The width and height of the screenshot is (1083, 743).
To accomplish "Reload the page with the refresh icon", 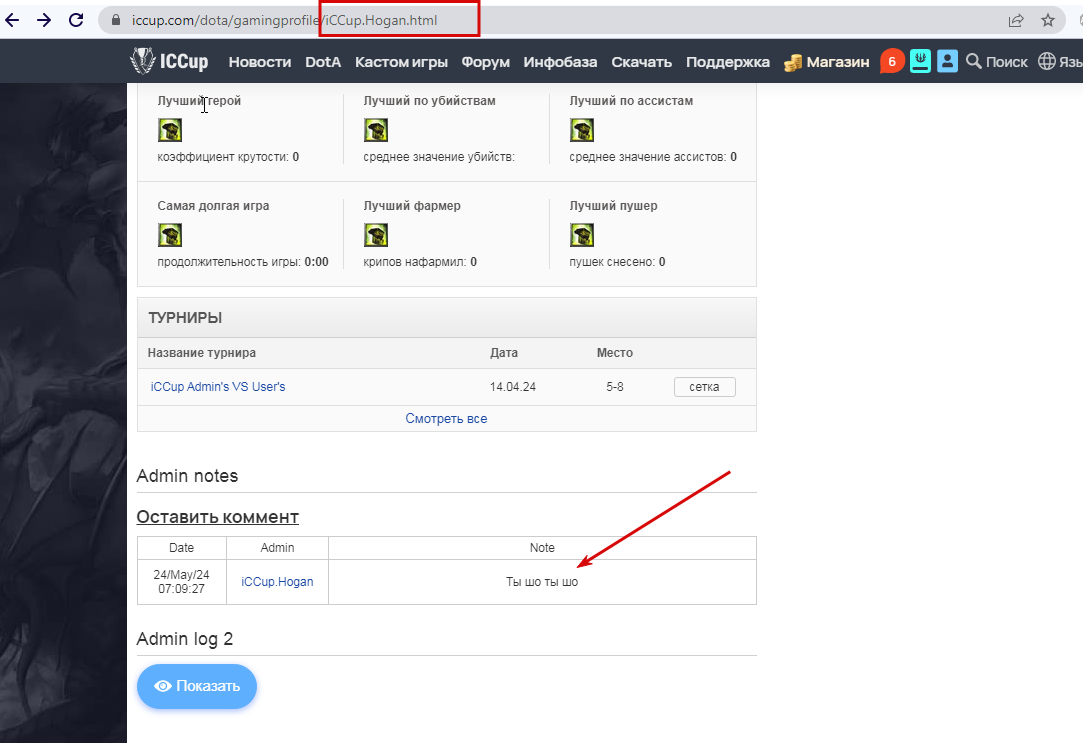I will coord(76,20).
